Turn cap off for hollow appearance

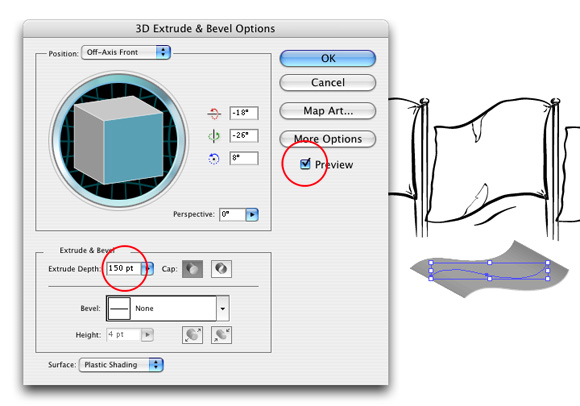pyautogui.click(x=221, y=269)
